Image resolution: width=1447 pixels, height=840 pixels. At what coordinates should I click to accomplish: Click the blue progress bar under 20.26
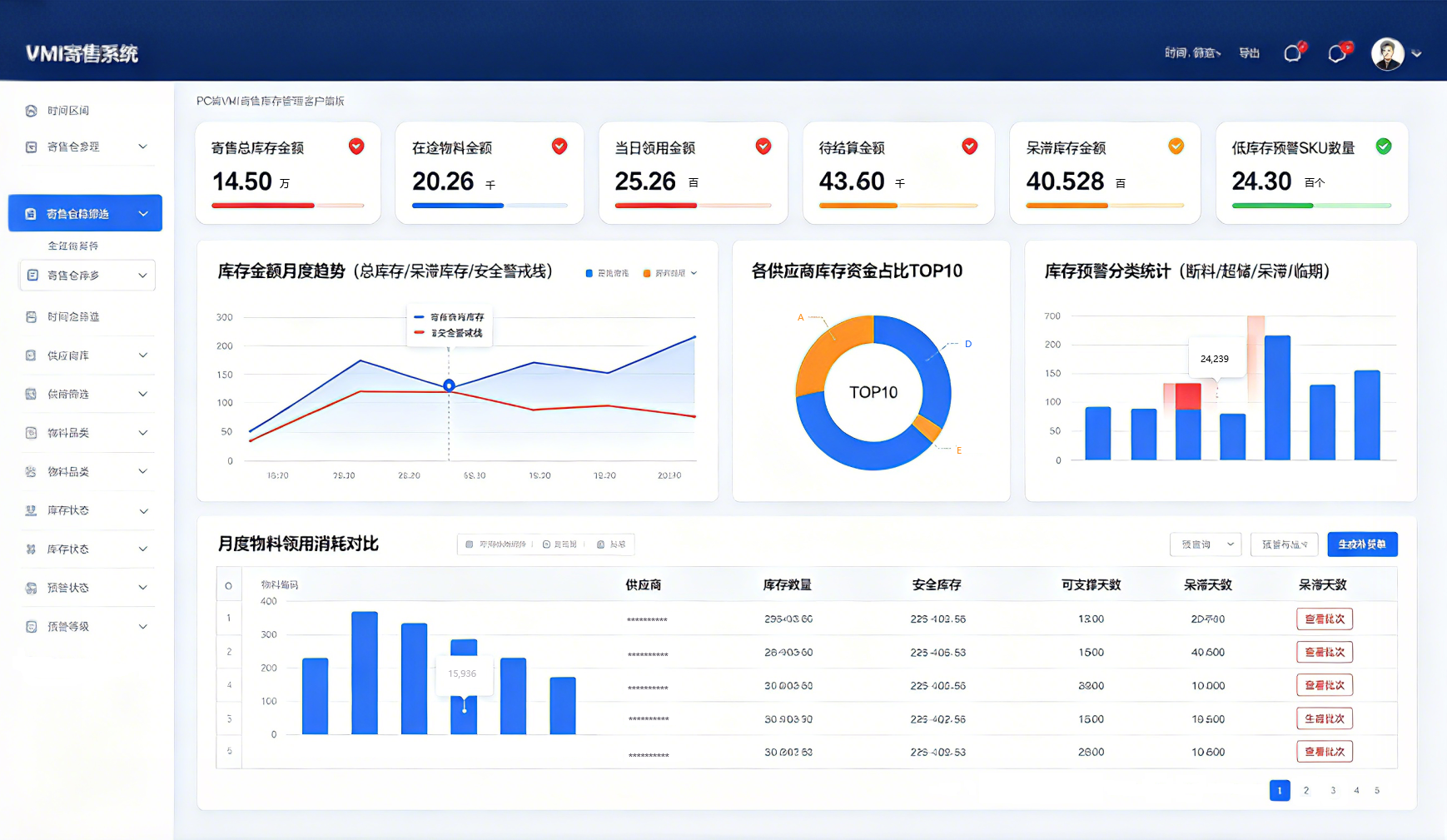[458, 206]
